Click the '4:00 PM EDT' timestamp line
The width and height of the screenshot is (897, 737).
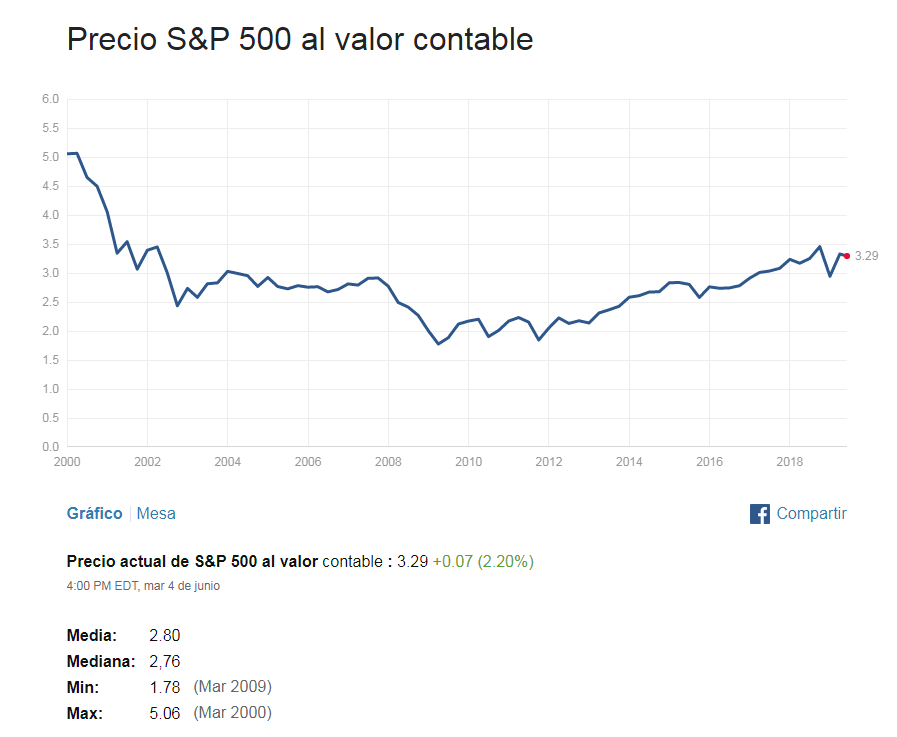[142, 586]
